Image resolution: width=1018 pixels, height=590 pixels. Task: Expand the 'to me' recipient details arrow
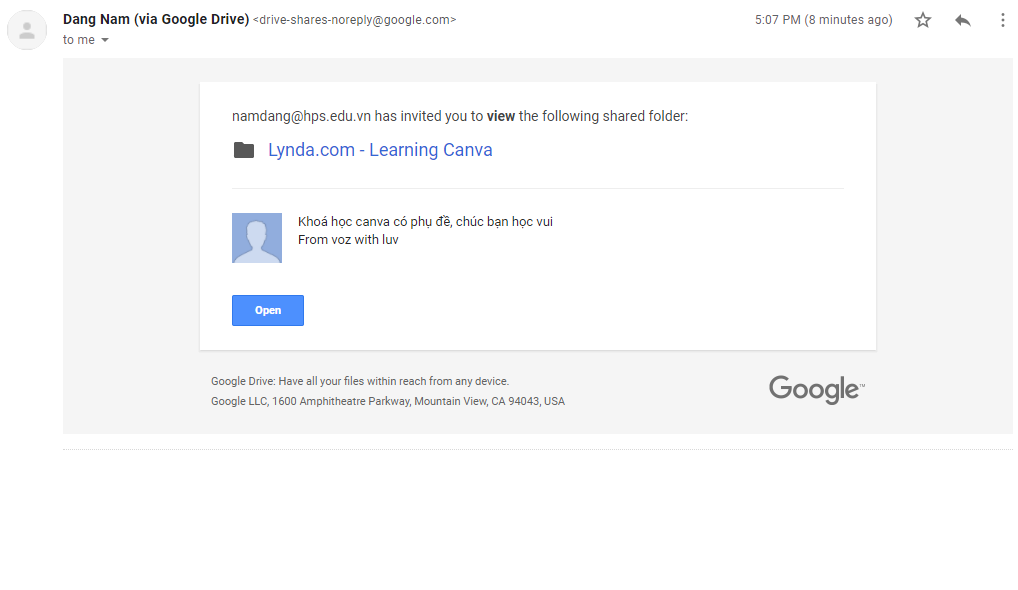tap(105, 40)
